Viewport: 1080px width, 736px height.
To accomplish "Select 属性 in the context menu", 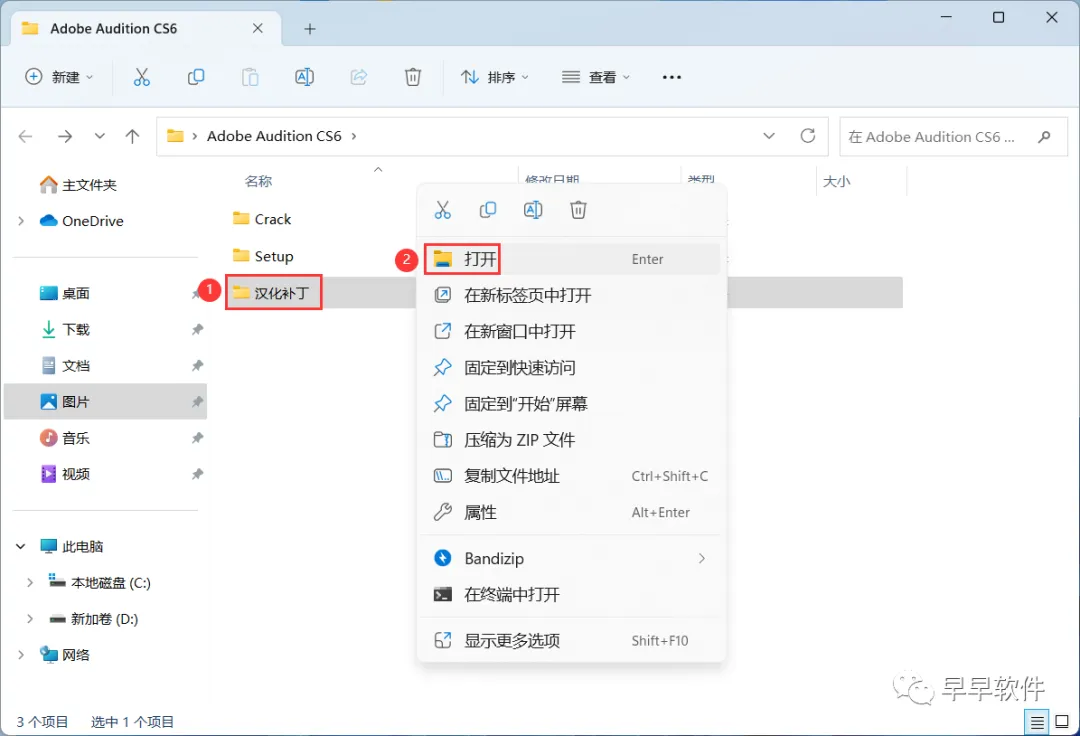I will [572, 512].
